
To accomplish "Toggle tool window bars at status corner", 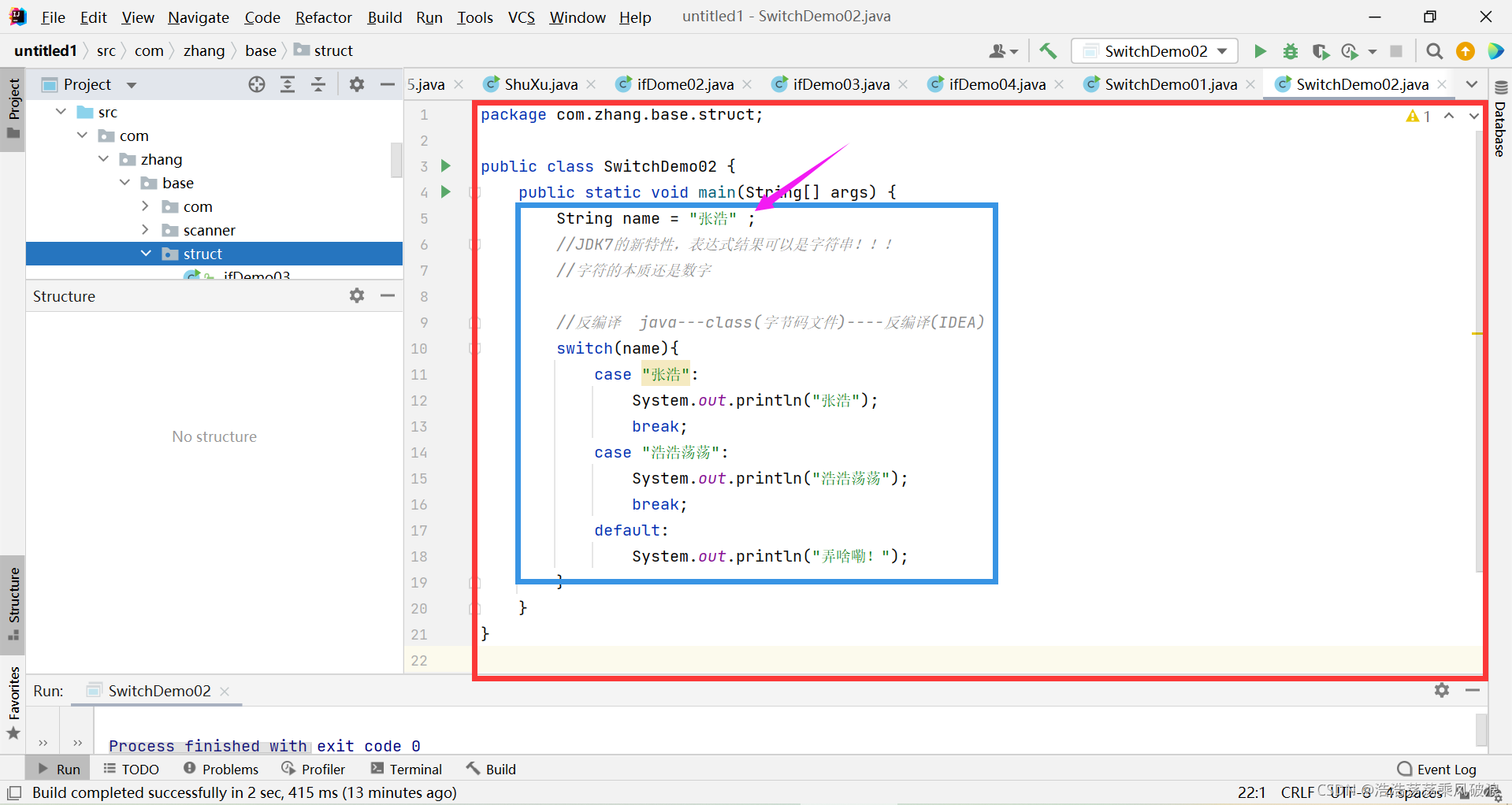I will click(13, 792).
